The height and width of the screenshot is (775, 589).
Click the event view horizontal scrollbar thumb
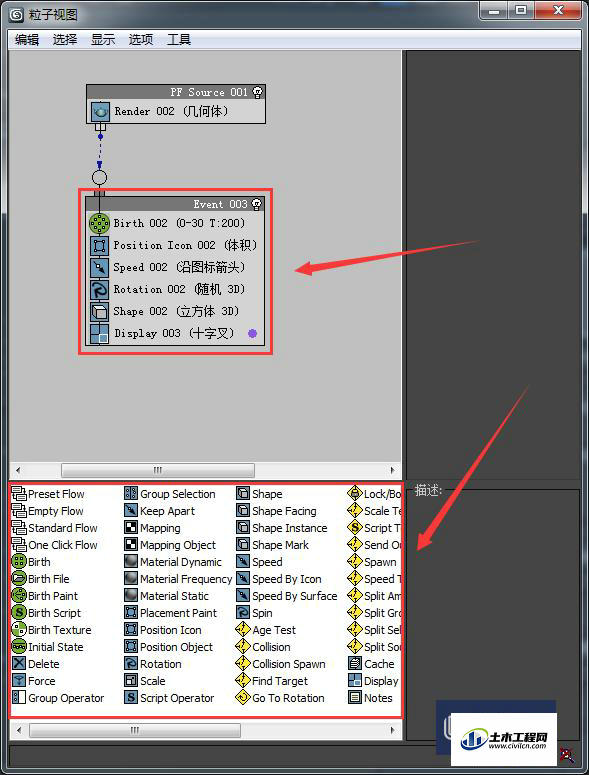pyautogui.click(x=158, y=470)
